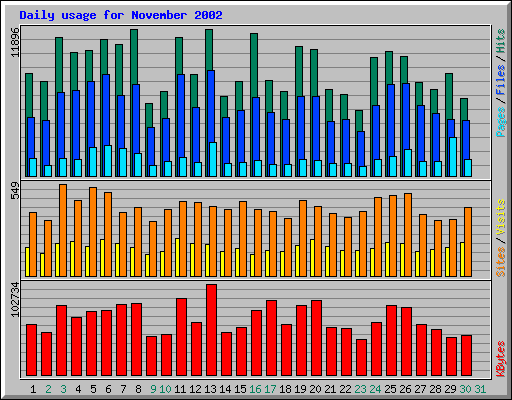The image size is (512, 400).
Task: Click green day label 10
Action: click(x=165, y=389)
